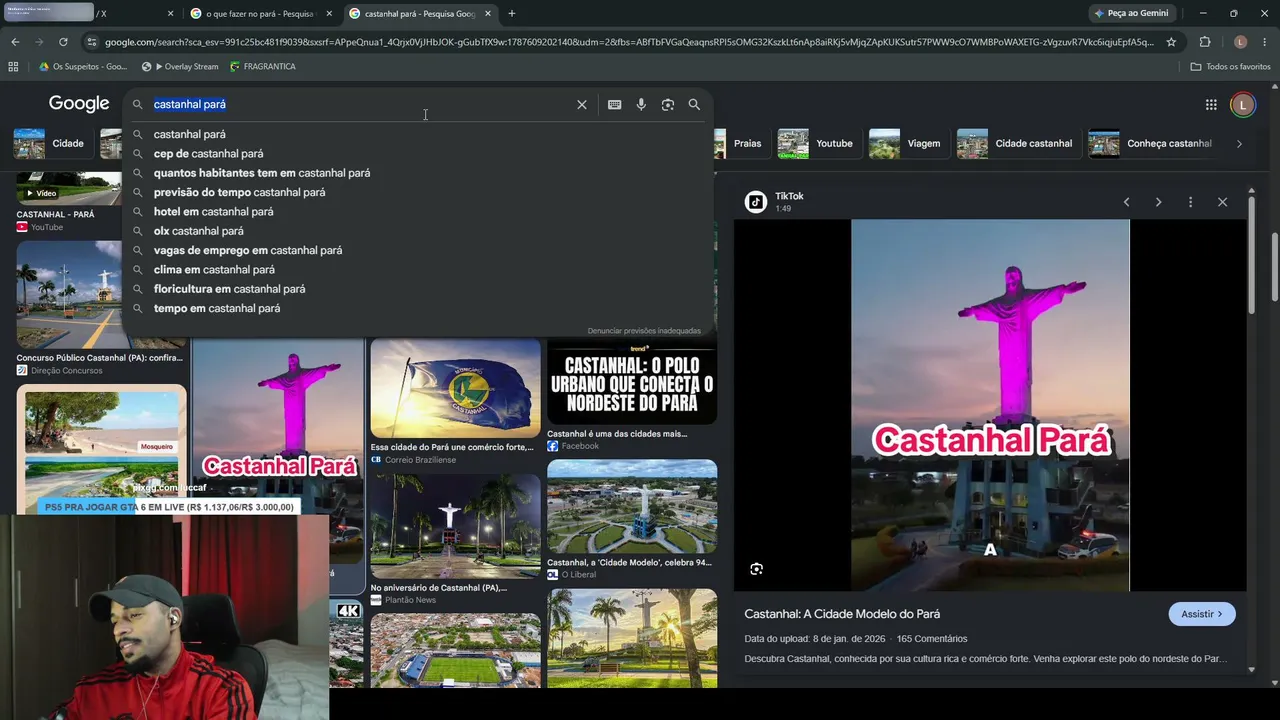Open Google Lens image search icon
1280x720 pixels.
coord(668,104)
